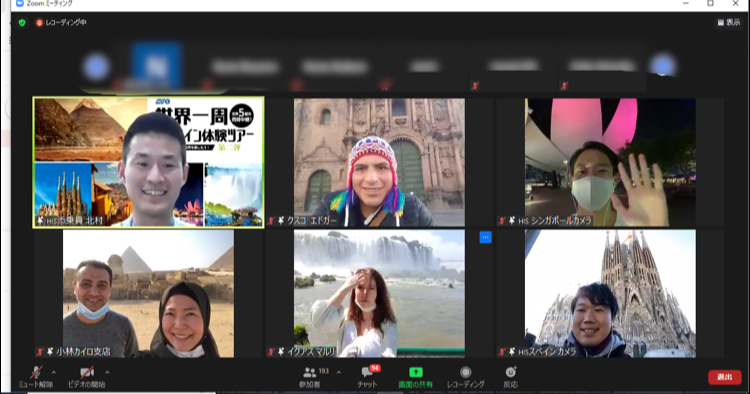Start video with ビデオの開始 icon
This screenshot has height=394, width=750.
[87, 376]
